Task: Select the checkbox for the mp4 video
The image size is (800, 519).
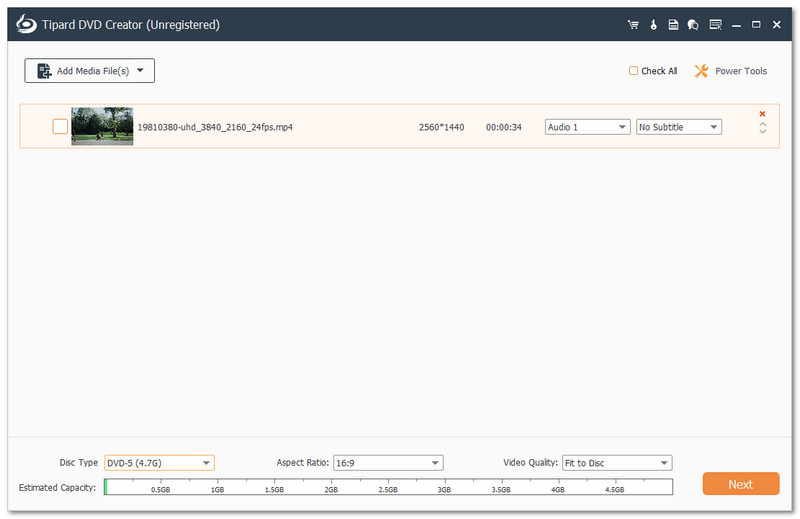Action: pyautogui.click(x=60, y=126)
